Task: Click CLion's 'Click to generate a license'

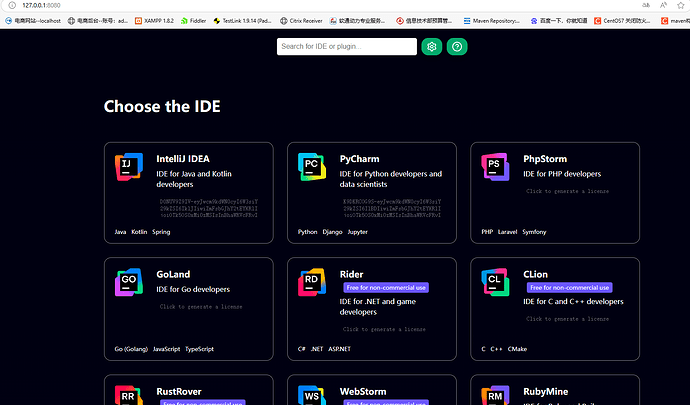Action: tap(568, 319)
